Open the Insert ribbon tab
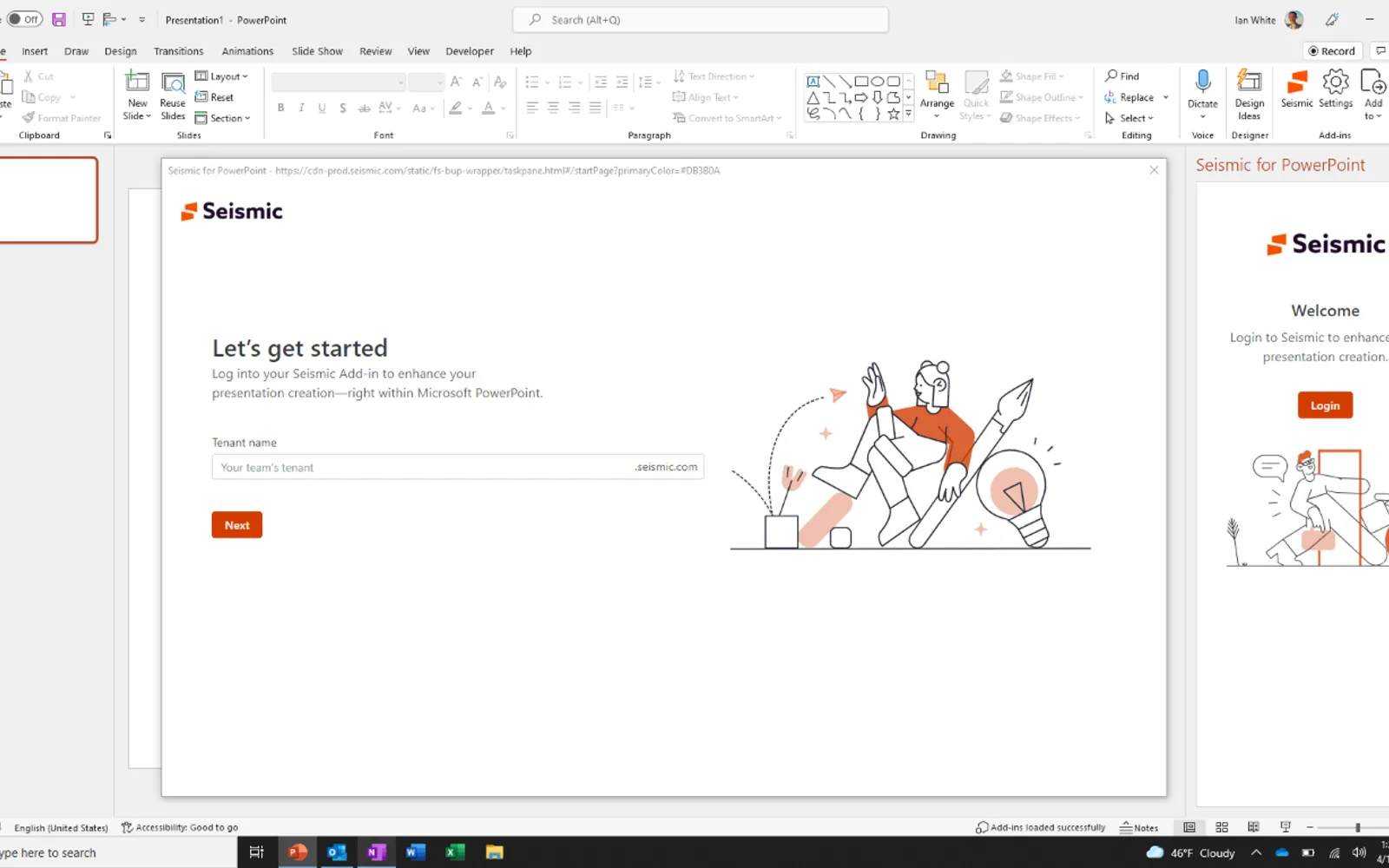Image resolution: width=1389 pixels, height=868 pixels. pyautogui.click(x=35, y=51)
